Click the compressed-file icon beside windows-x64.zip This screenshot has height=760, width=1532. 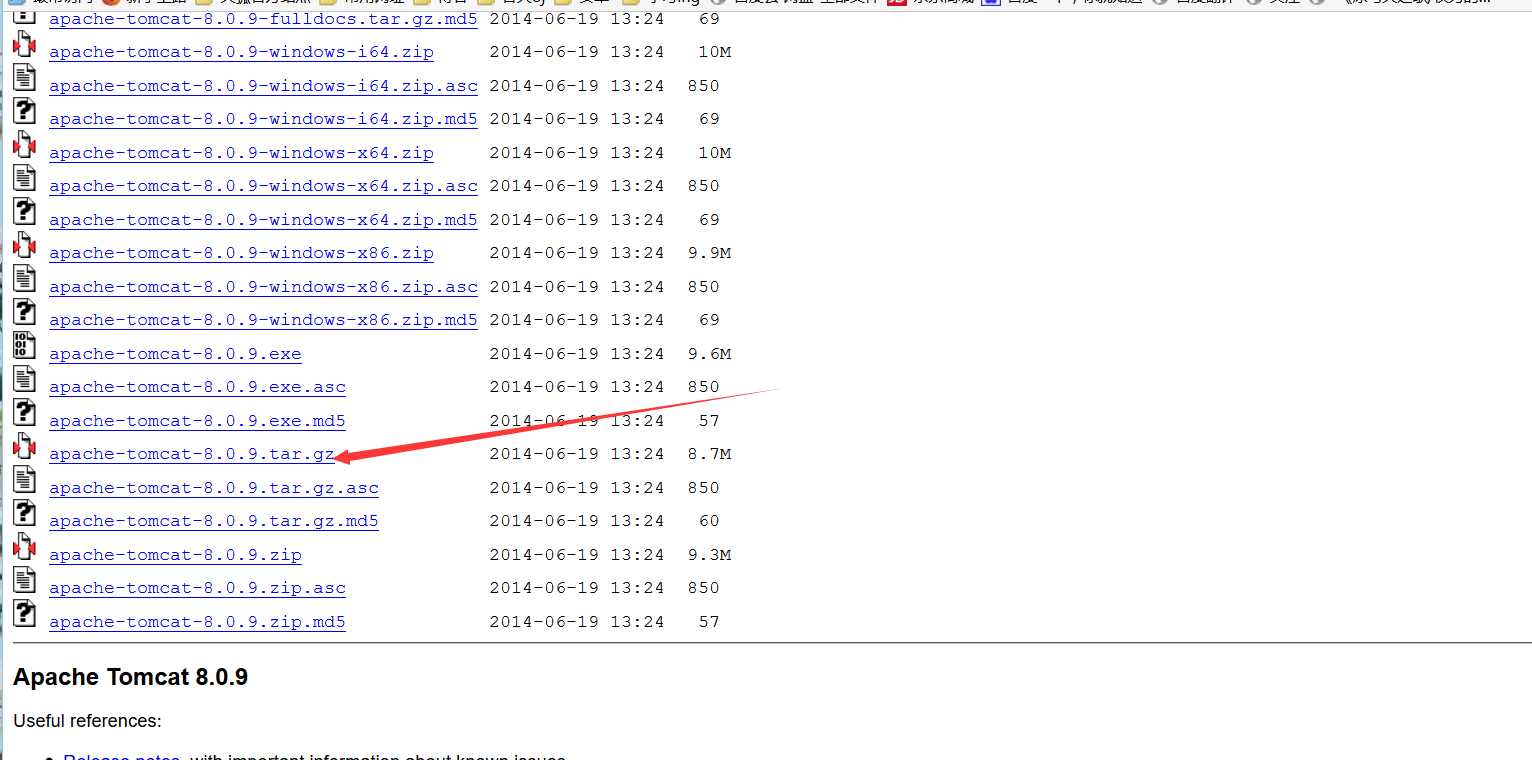24,145
